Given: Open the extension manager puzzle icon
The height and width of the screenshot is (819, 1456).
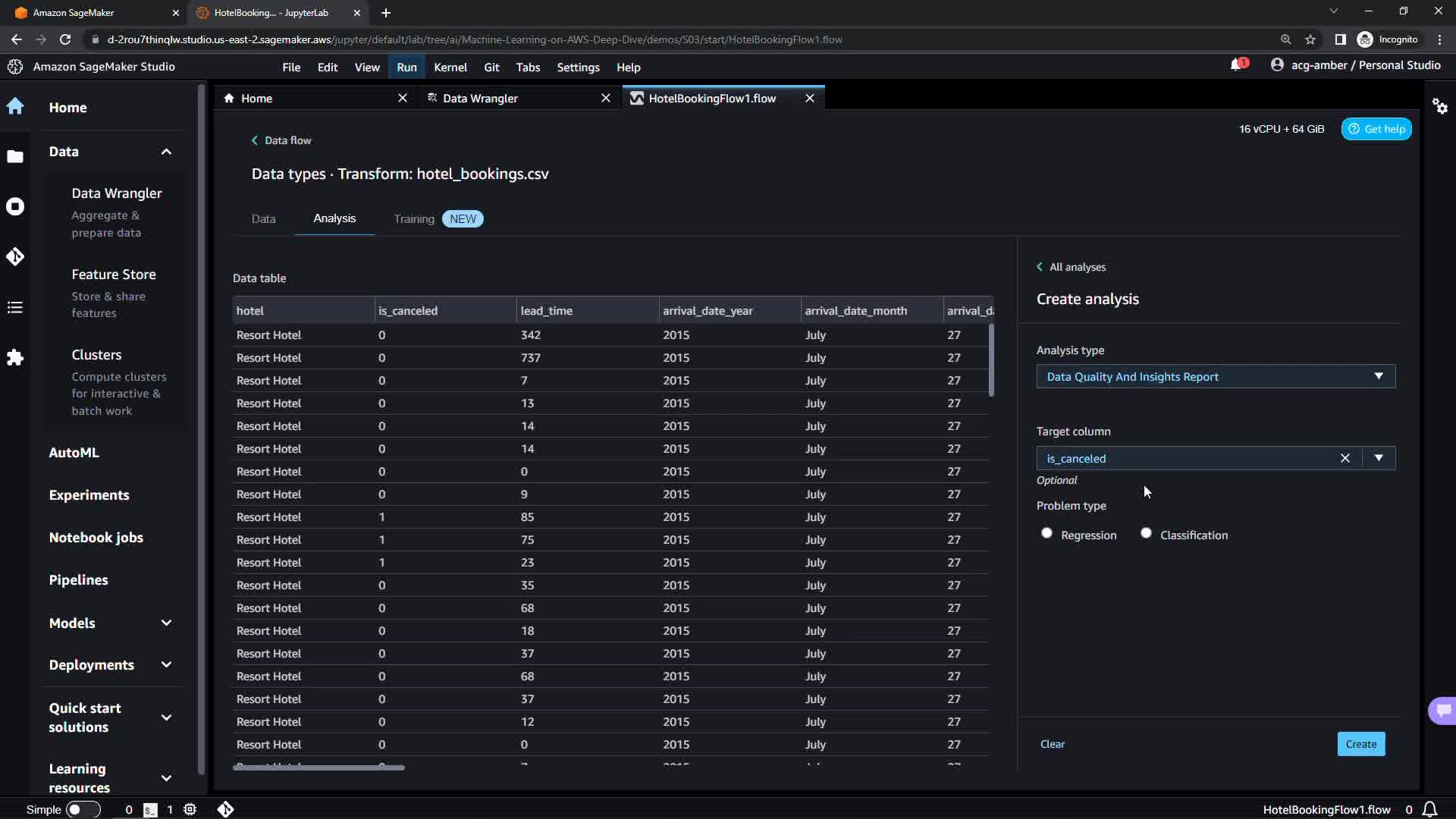Looking at the screenshot, I should tap(15, 357).
